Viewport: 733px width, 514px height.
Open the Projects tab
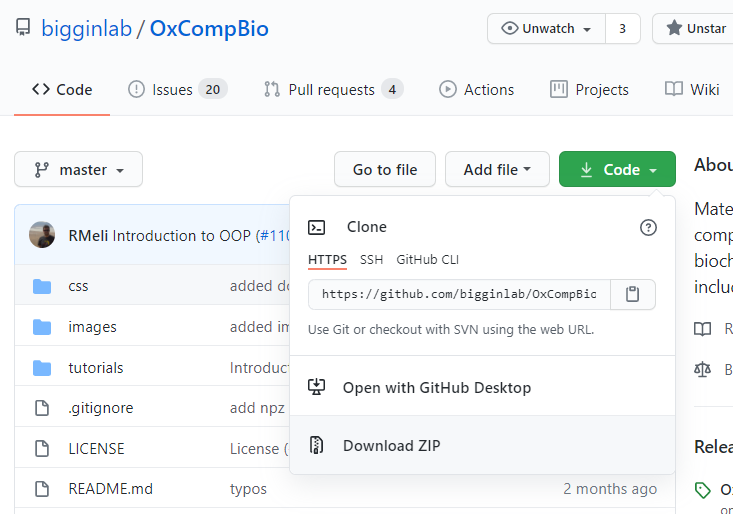589,89
